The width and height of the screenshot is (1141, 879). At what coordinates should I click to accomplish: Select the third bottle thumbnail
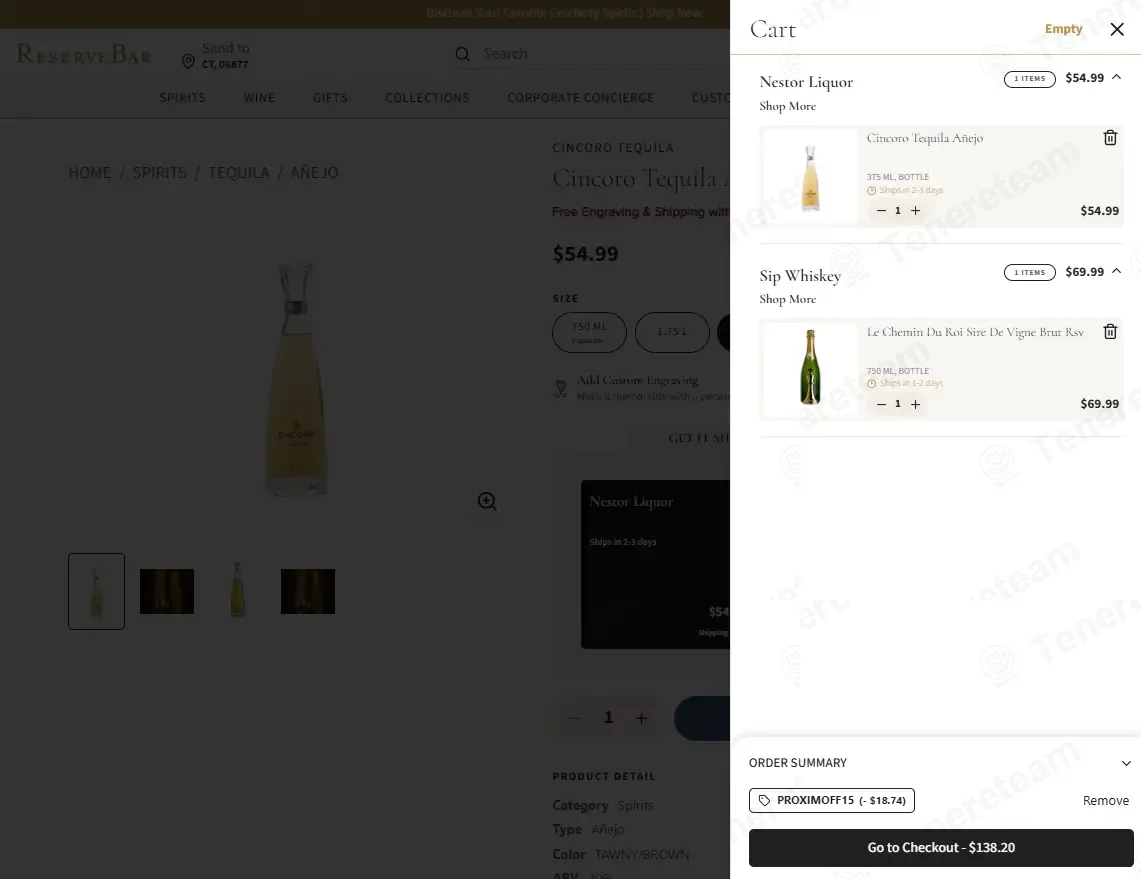[x=237, y=590]
